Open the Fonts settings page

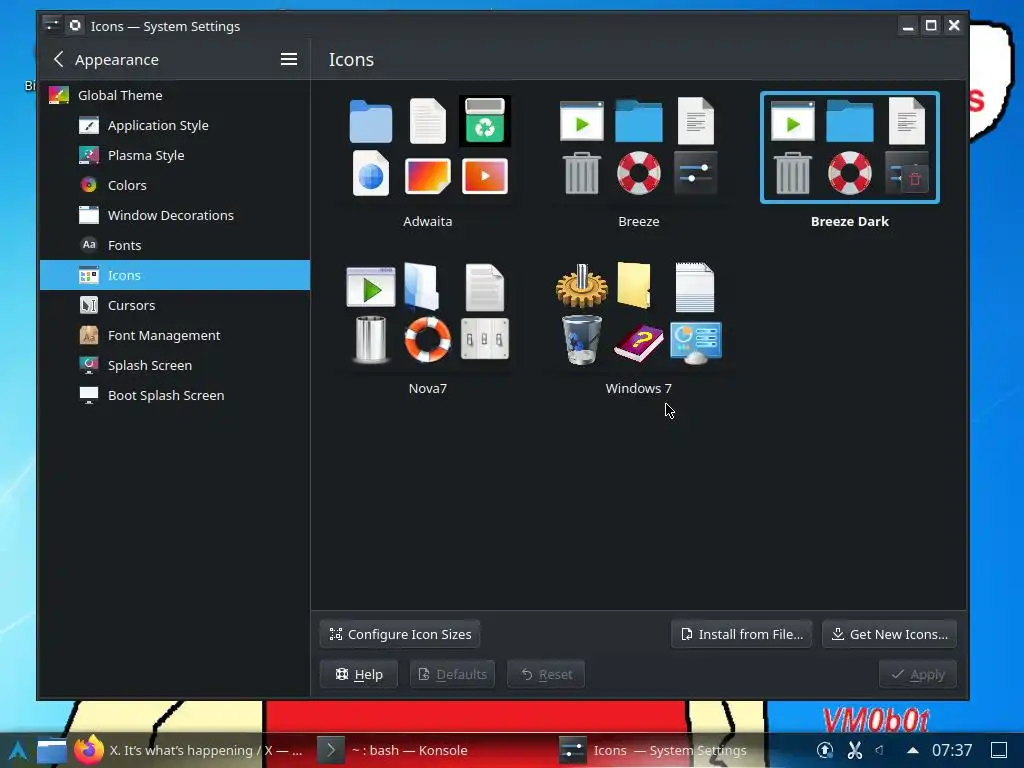pos(175,245)
